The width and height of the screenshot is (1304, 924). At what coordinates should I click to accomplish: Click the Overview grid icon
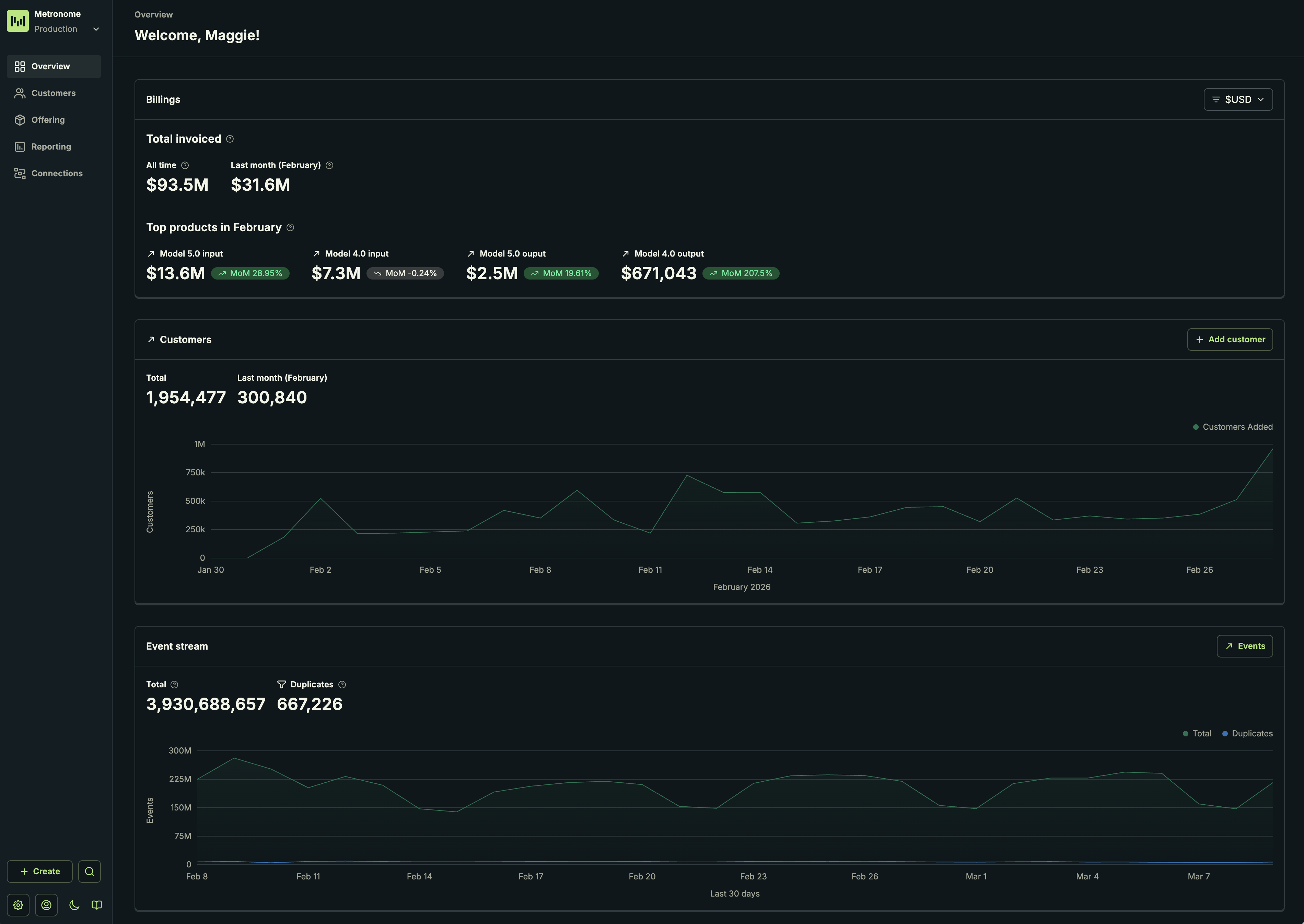[20, 67]
